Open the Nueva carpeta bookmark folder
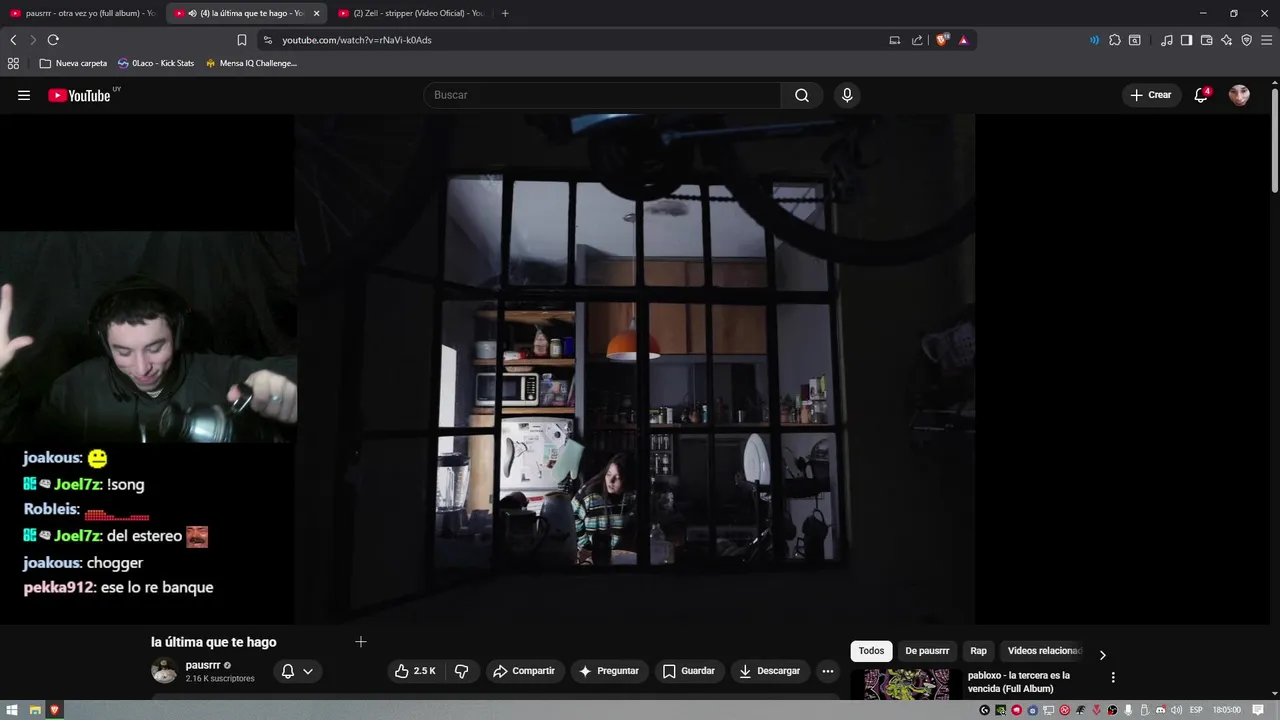The height and width of the screenshot is (720, 1280). pos(73,63)
